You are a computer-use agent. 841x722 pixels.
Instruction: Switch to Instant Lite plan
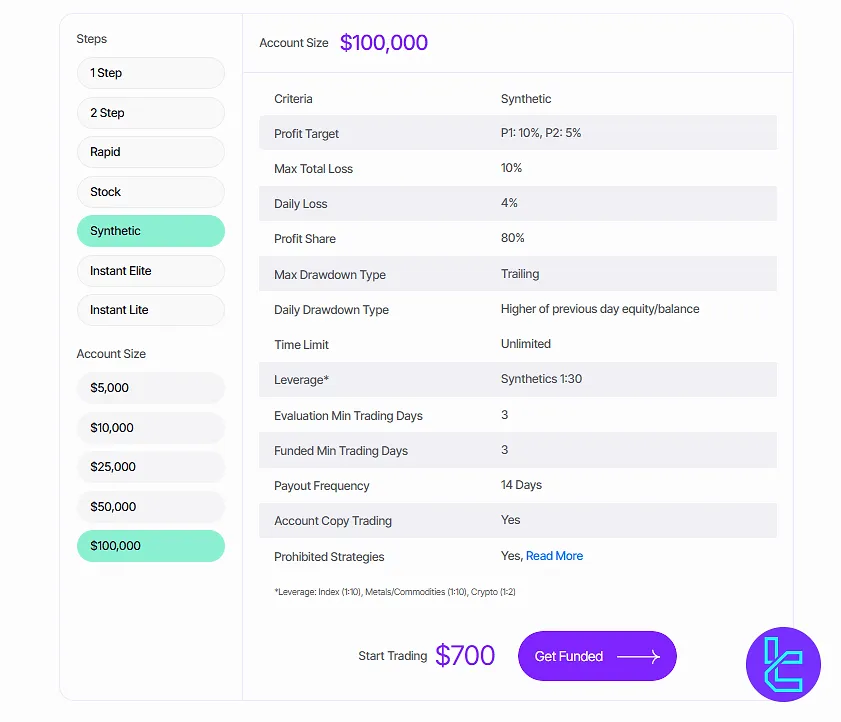(x=150, y=310)
